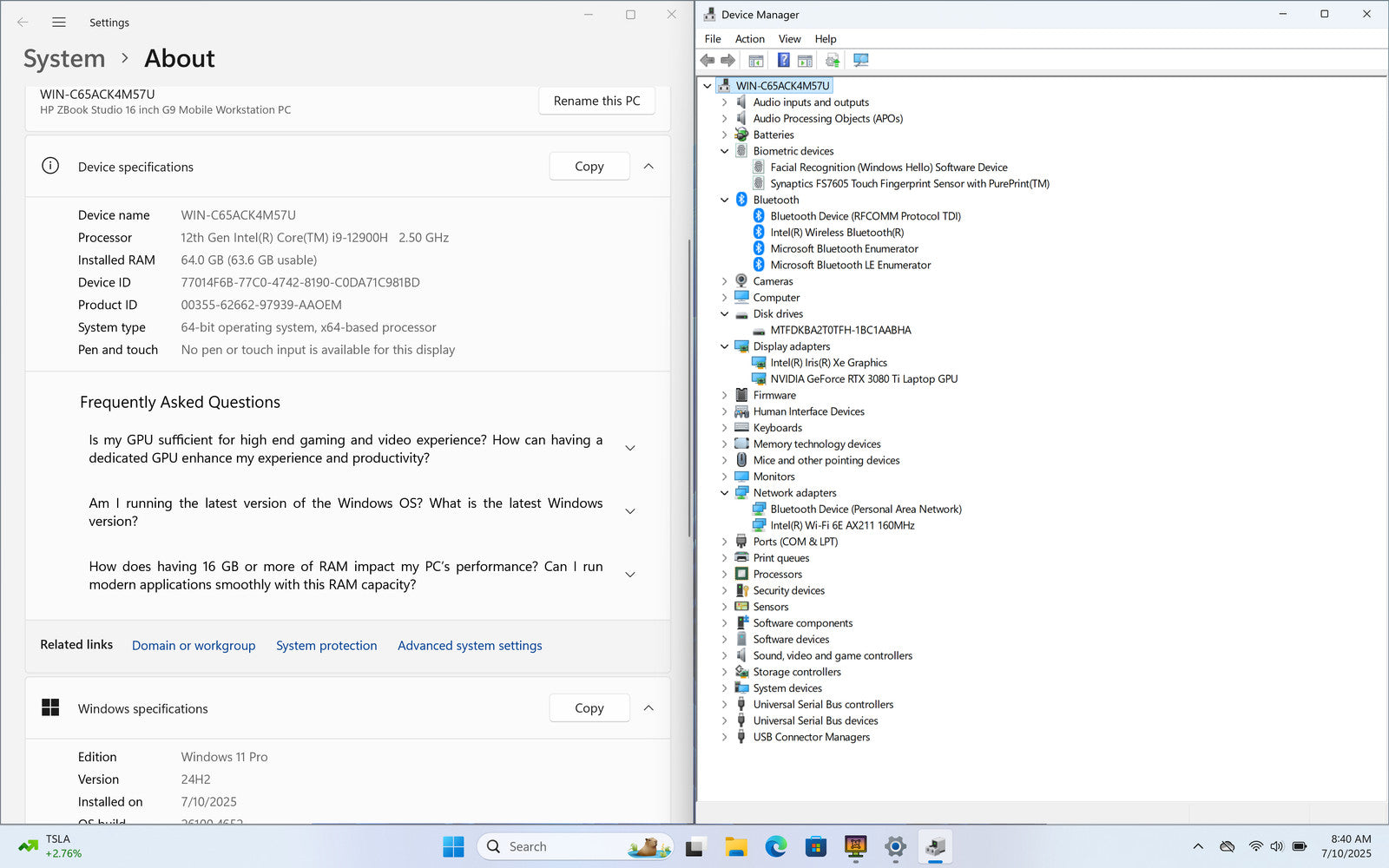Open the Advanced system settings link
Viewport: 1389px width, 868px height.
pyautogui.click(x=470, y=646)
